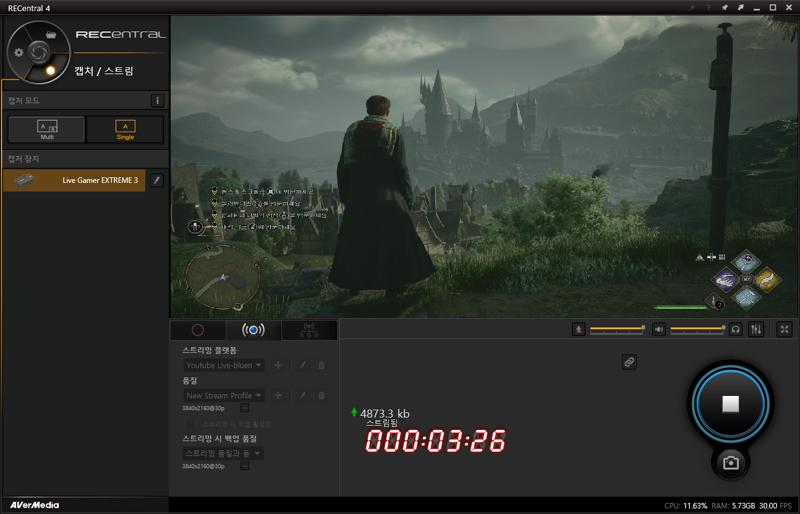The image size is (800, 514).
Task: Mute the speaker volume
Action: [x=659, y=329]
